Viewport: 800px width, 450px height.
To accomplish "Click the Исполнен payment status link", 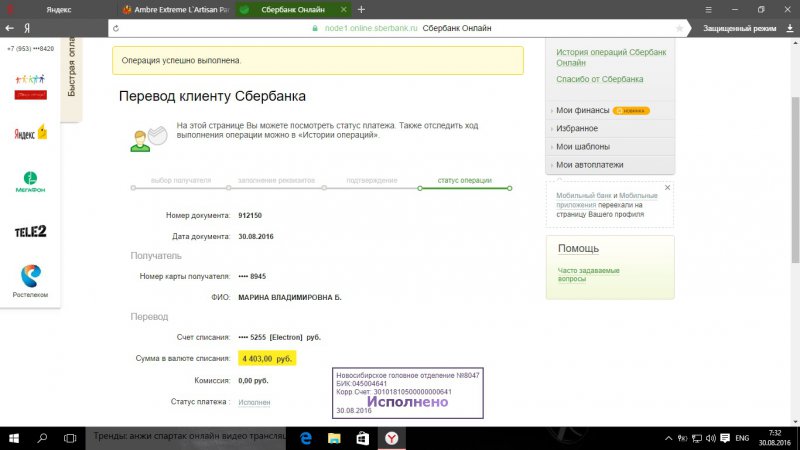I will tap(254, 402).
